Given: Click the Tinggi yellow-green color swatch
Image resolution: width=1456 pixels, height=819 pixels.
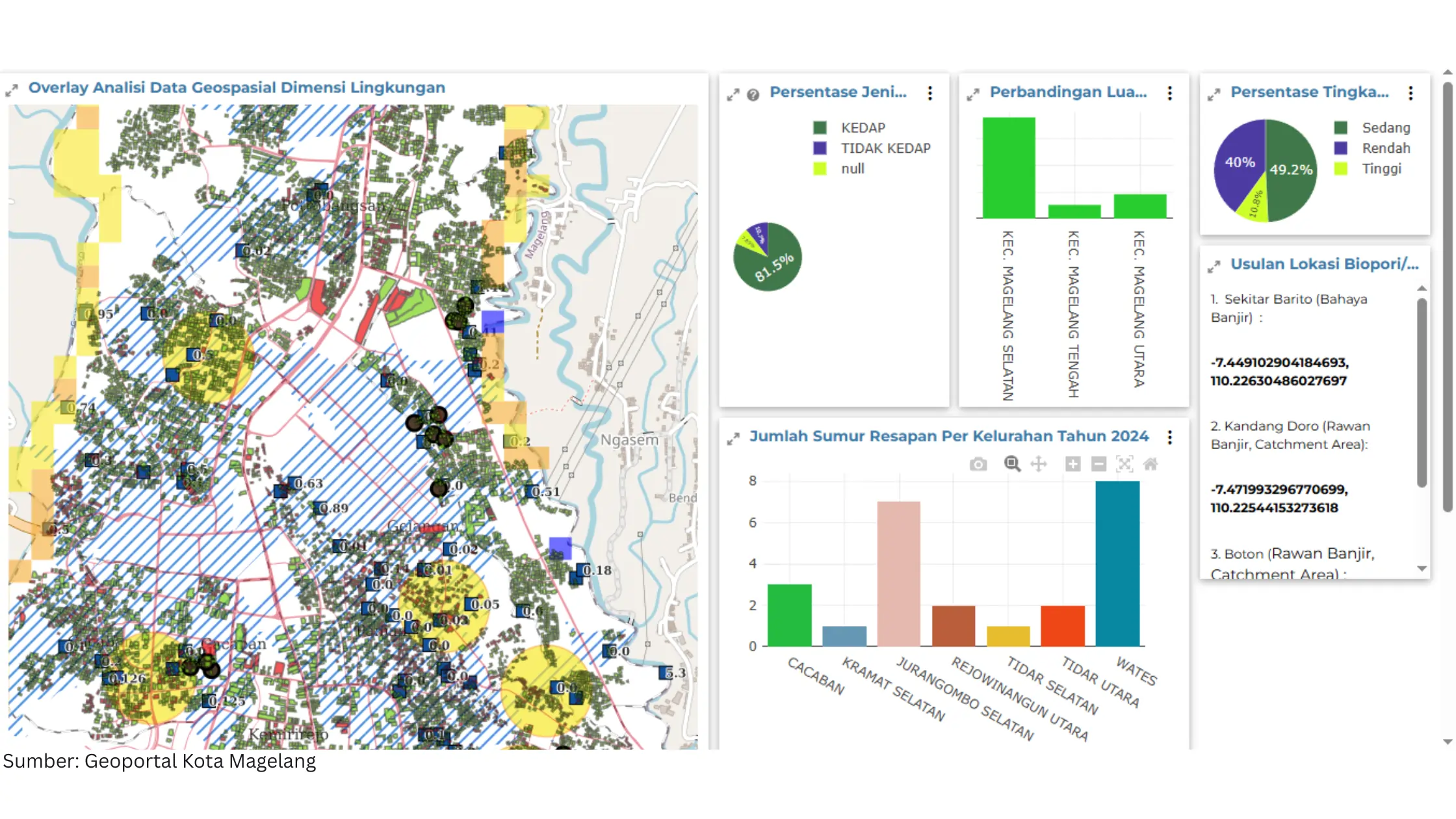Looking at the screenshot, I should pos(1340,169).
